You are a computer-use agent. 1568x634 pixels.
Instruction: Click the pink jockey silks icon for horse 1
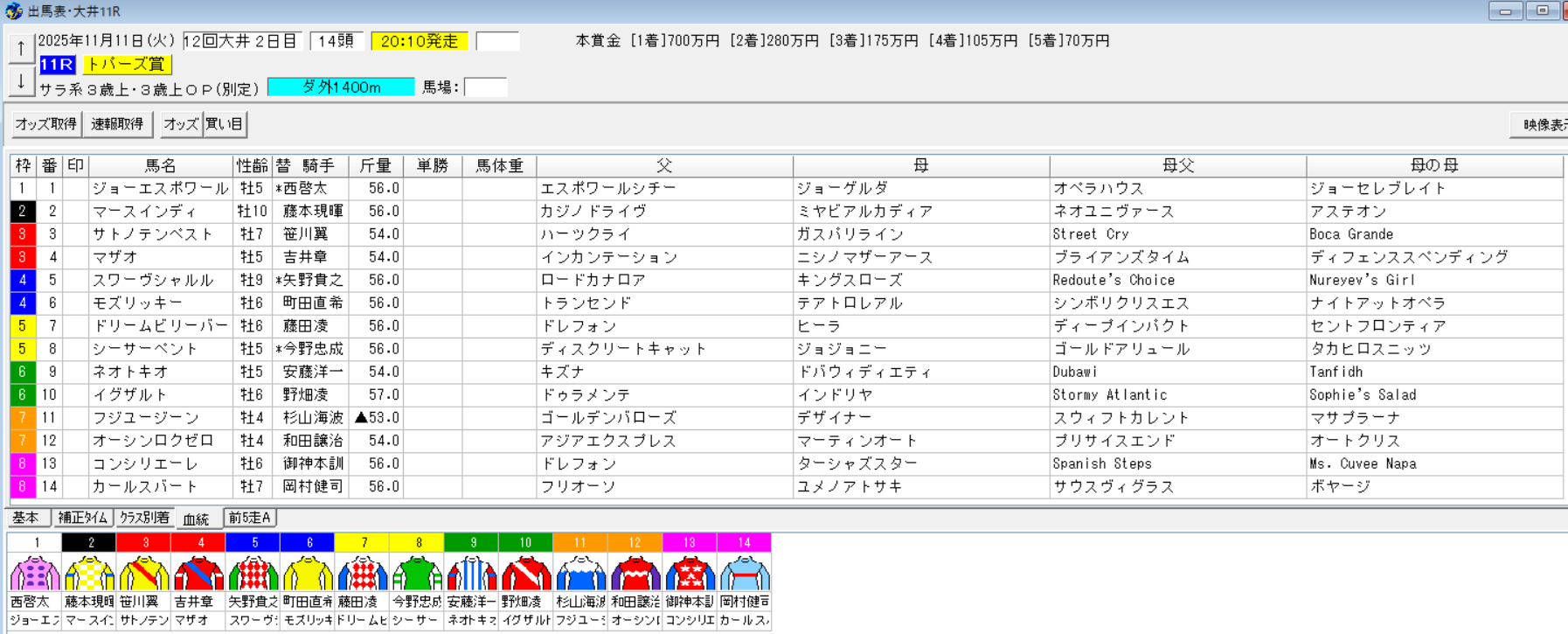(35, 574)
